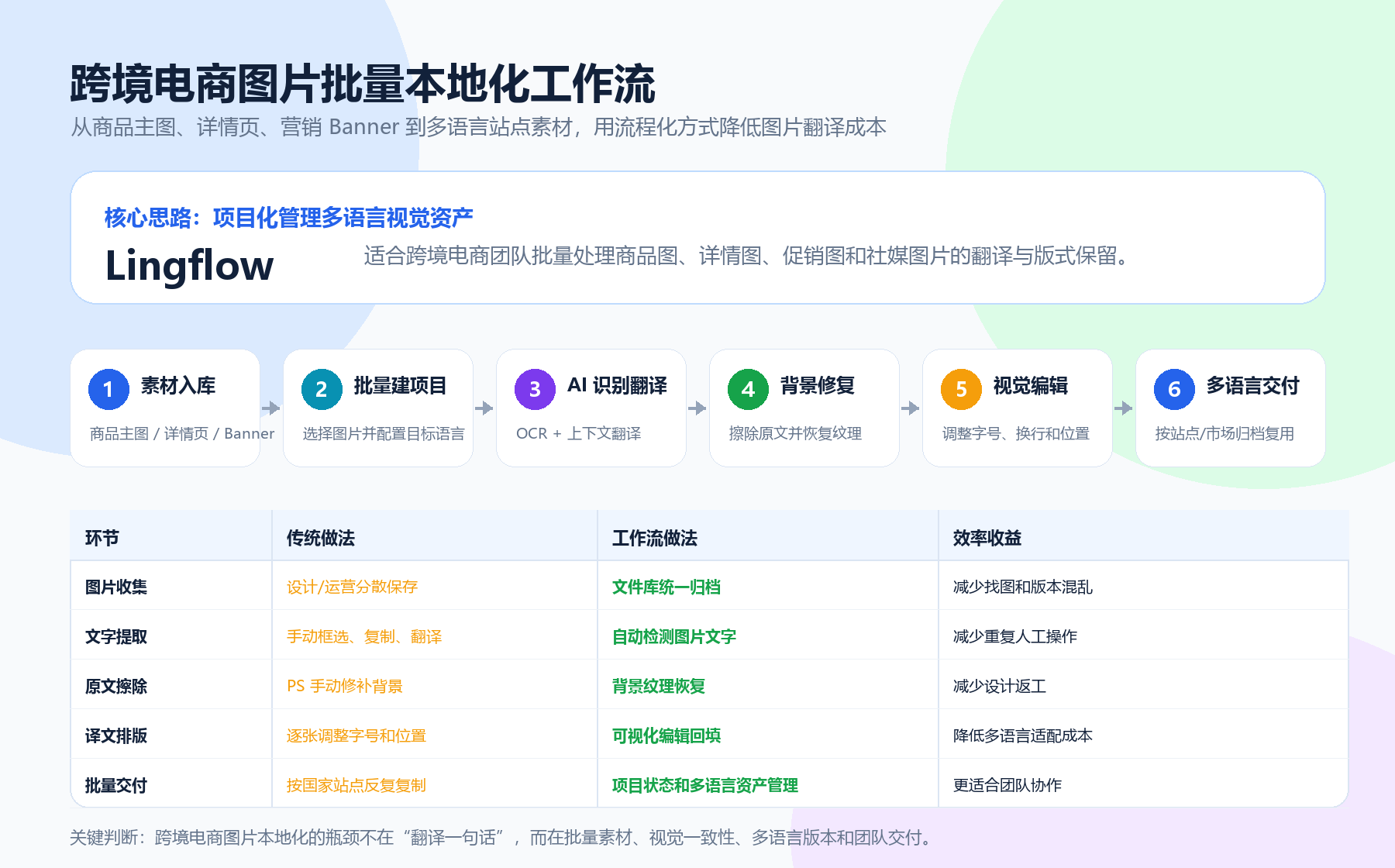
Task: Click the cell 减少设计返工
Action: [x=999, y=687]
